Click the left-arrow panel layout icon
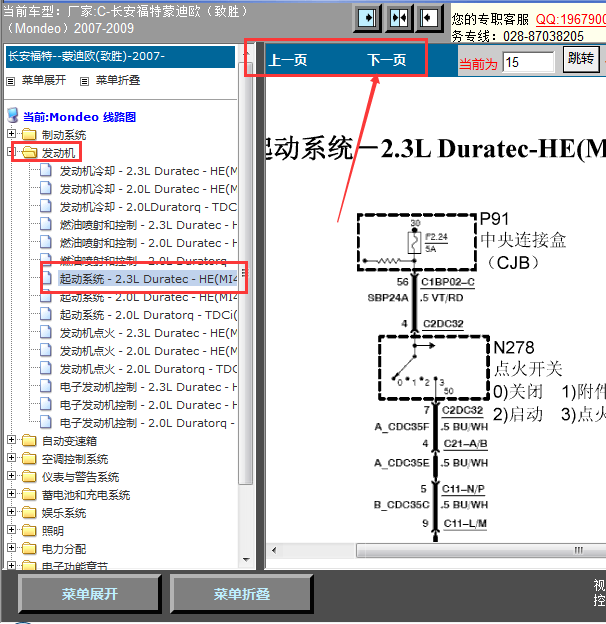 pos(429,18)
